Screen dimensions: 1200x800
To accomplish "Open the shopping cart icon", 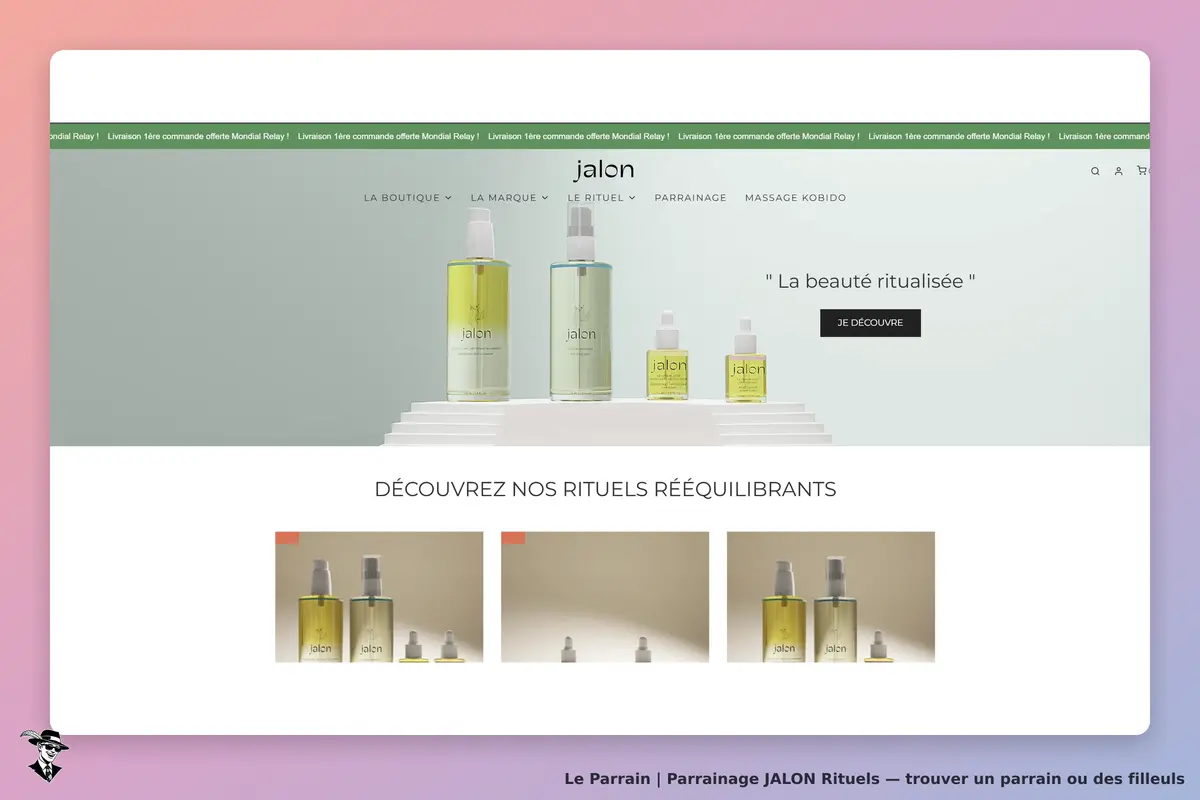I will tap(1142, 171).
